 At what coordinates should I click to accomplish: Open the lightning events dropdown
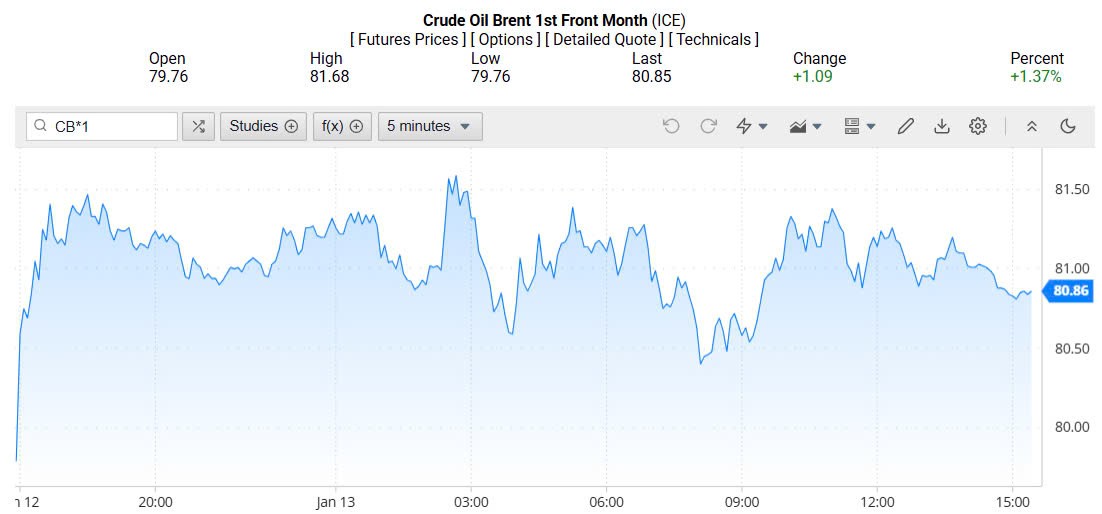(x=752, y=126)
